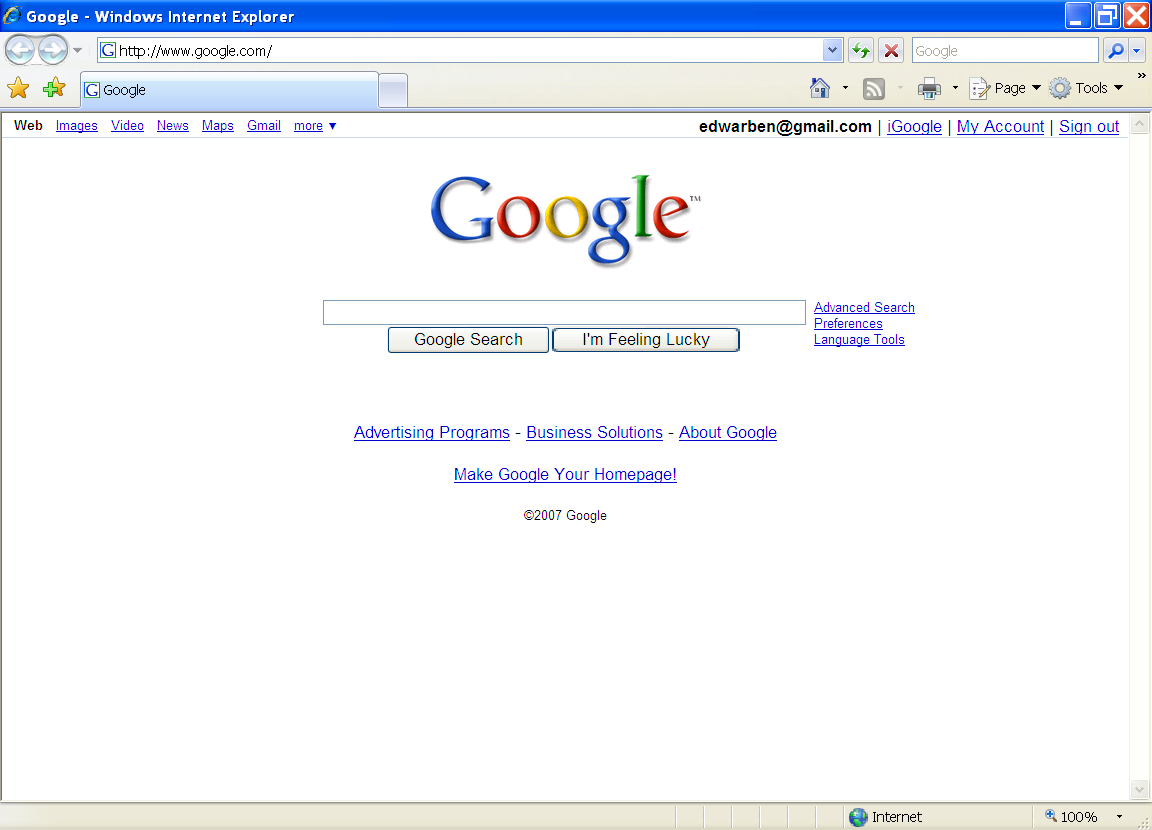
Task: Open the Tools menu dropdown
Action: pos(1086,88)
